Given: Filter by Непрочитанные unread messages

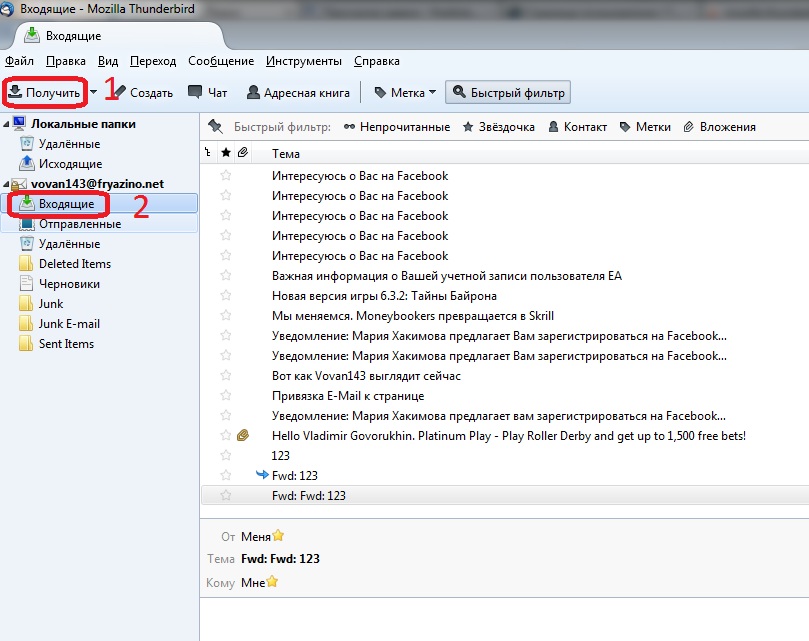Looking at the screenshot, I should 397,127.
